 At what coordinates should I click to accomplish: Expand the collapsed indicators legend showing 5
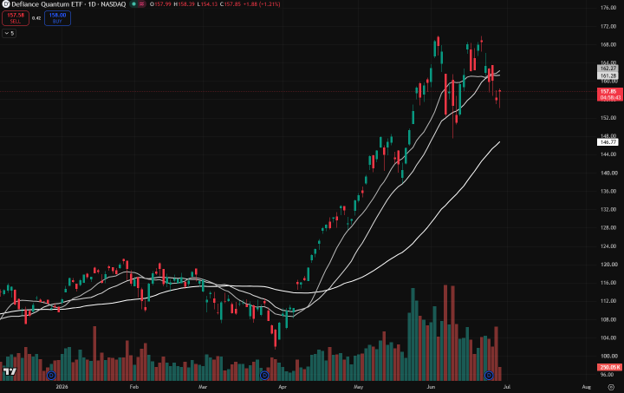(x=9, y=33)
